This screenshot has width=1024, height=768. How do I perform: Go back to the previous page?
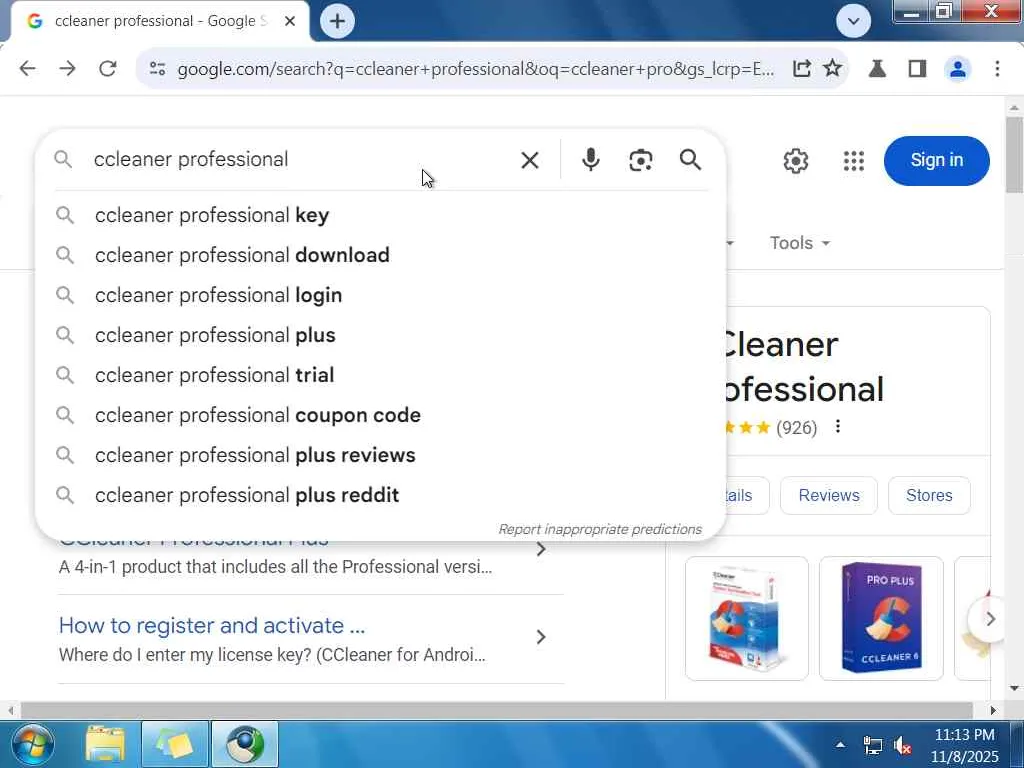pos(27,69)
